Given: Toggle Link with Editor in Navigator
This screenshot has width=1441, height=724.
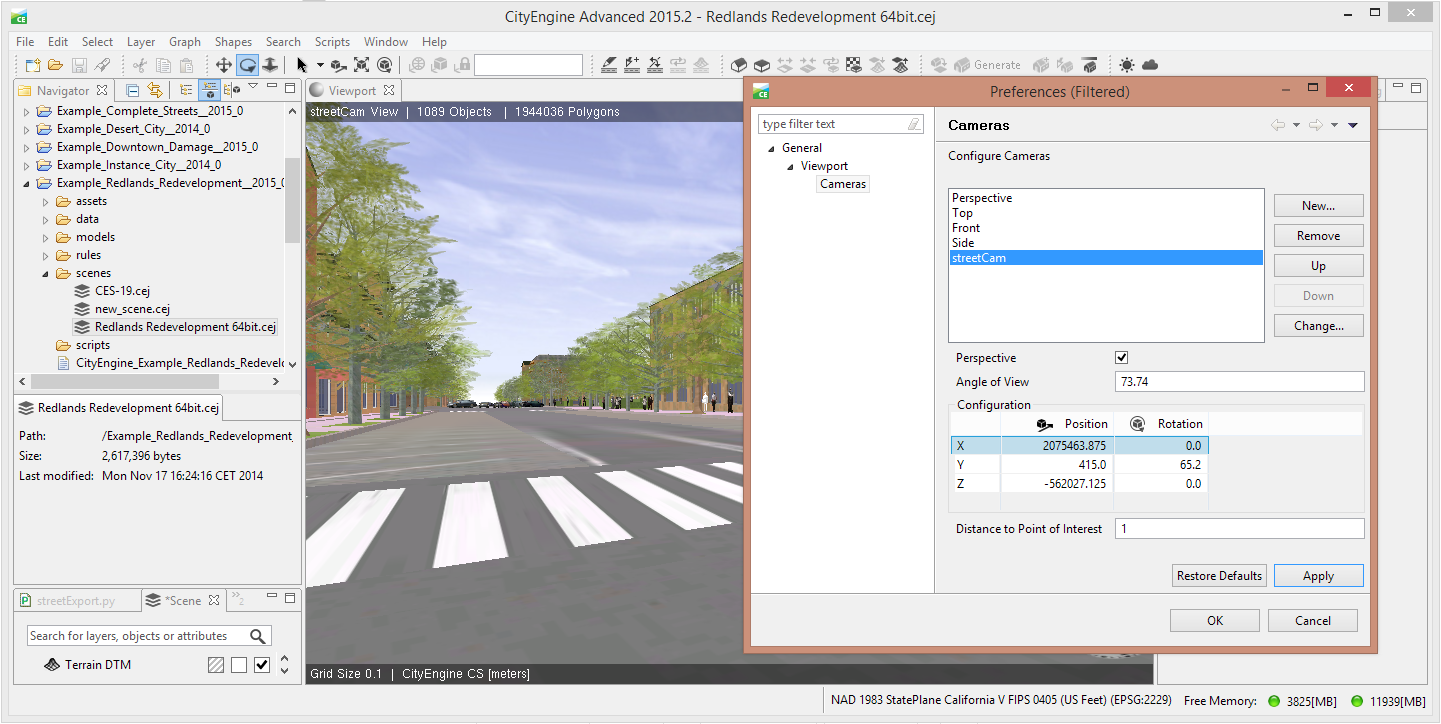Looking at the screenshot, I should (x=154, y=90).
